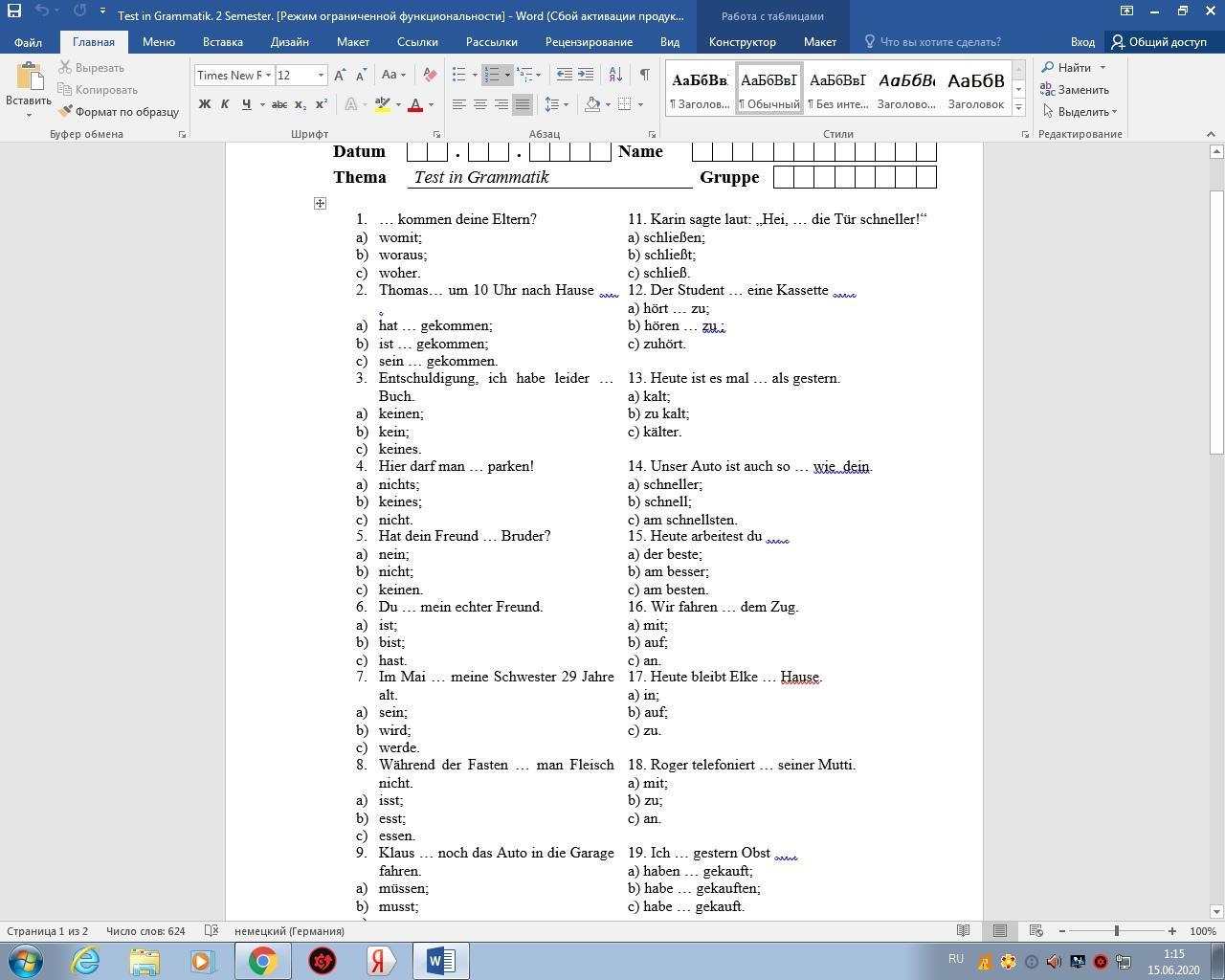Toggle paragraph marks display (¶)
The image size is (1225, 980).
(645, 75)
